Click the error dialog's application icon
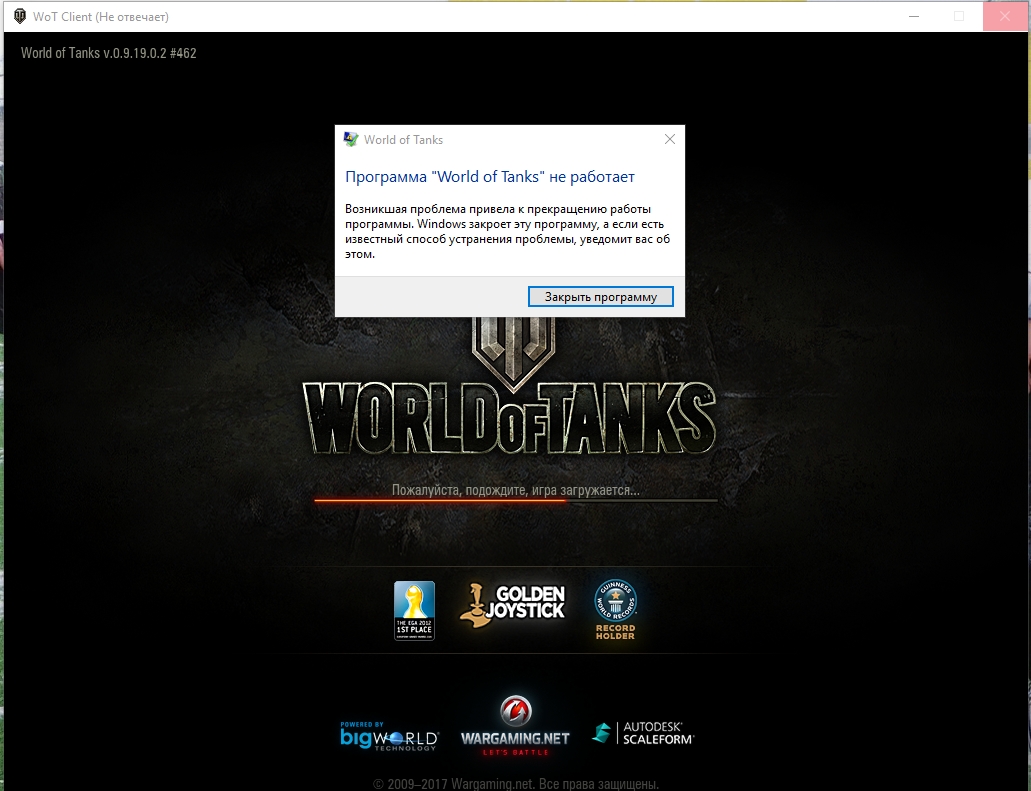The height and width of the screenshot is (791, 1031). [351, 139]
